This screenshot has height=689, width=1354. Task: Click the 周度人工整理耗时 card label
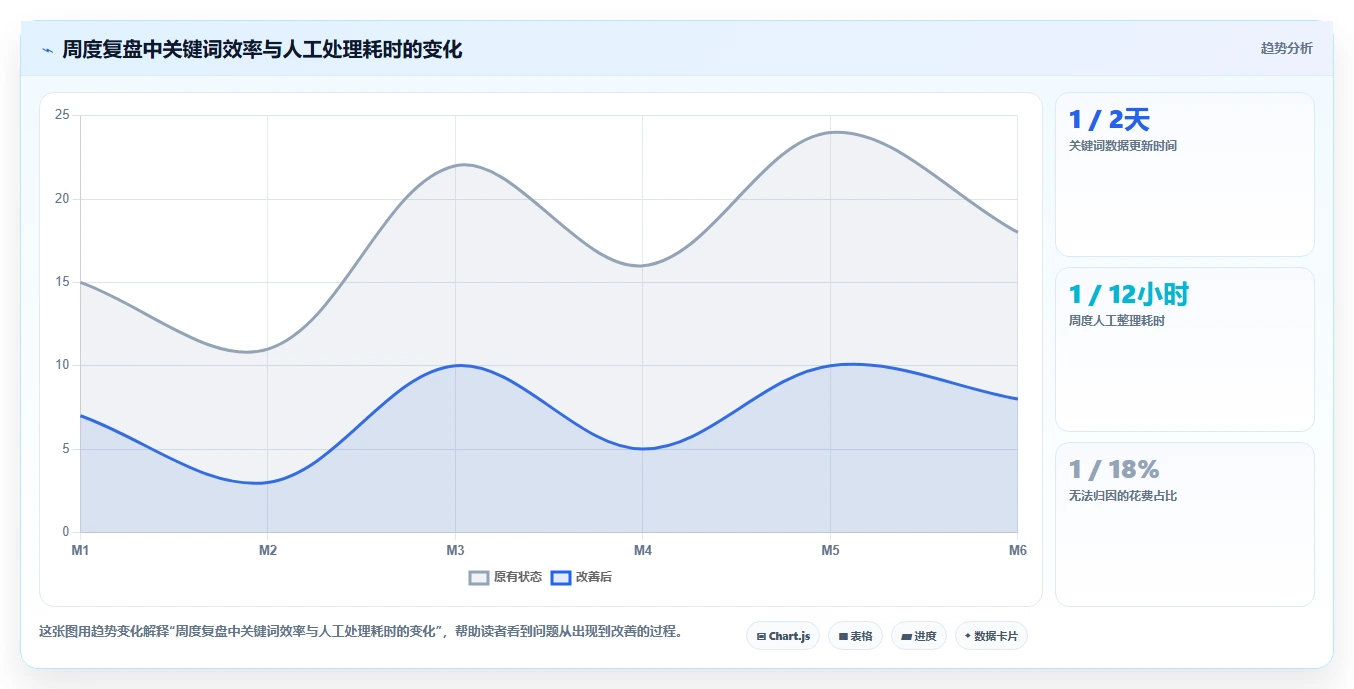pos(1117,321)
